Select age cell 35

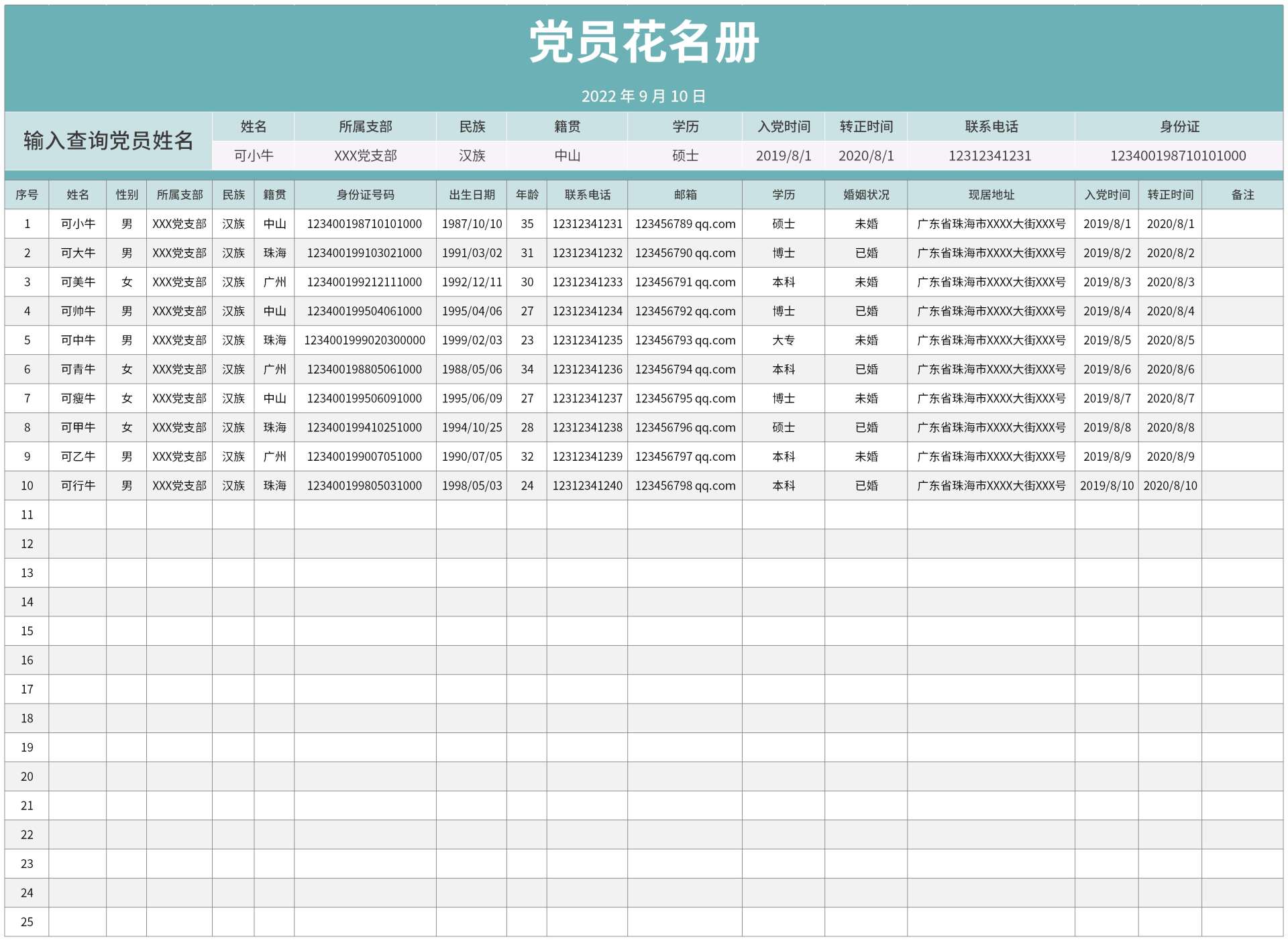pos(527,224)
